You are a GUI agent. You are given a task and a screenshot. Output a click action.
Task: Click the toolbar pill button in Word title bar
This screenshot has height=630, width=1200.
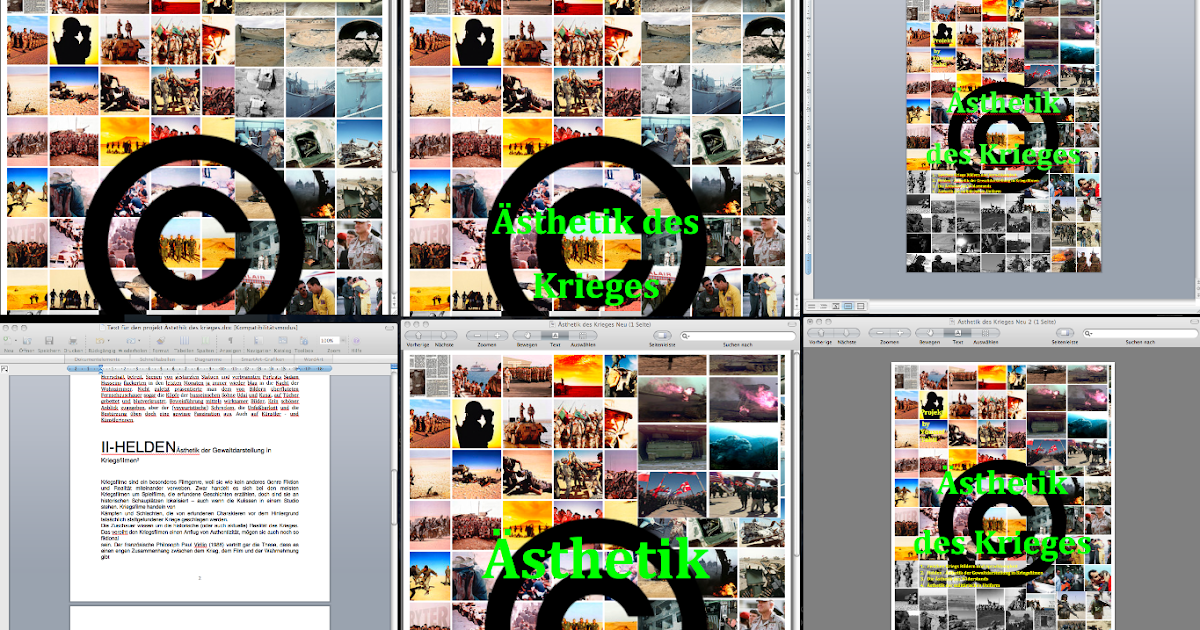tap(391, 327)
